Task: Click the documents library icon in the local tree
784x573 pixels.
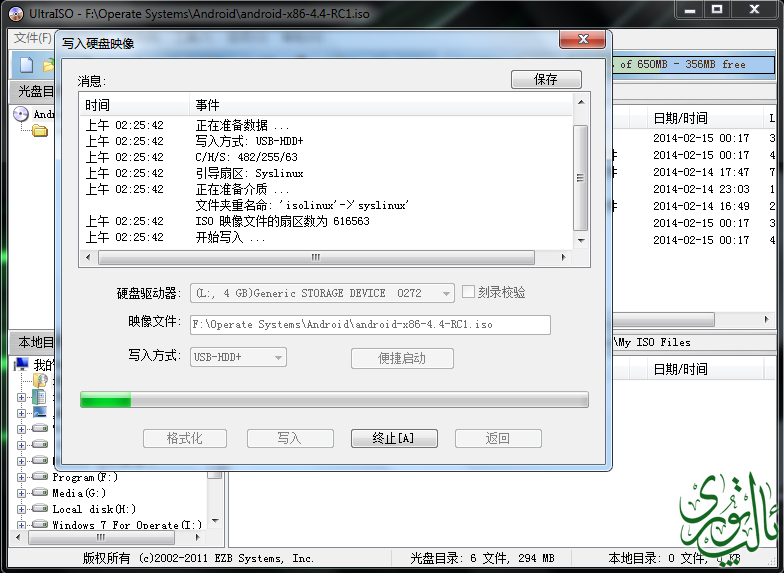Action: coord(39,397)
